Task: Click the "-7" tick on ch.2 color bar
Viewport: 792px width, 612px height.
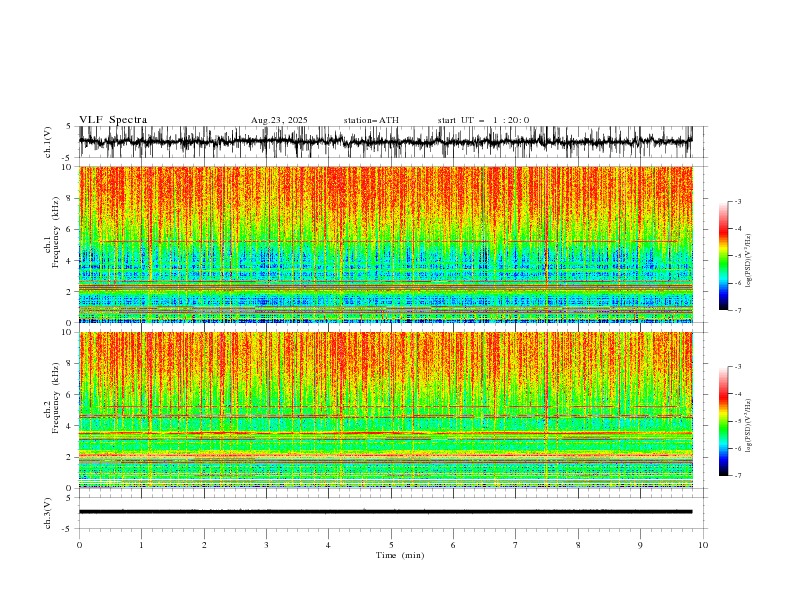Action: [738, 475]
